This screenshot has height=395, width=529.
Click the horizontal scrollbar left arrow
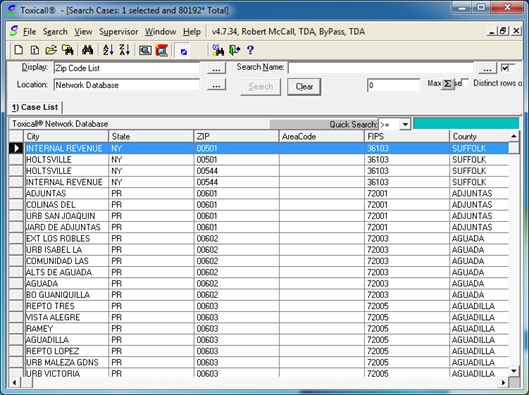click(14, 383)
